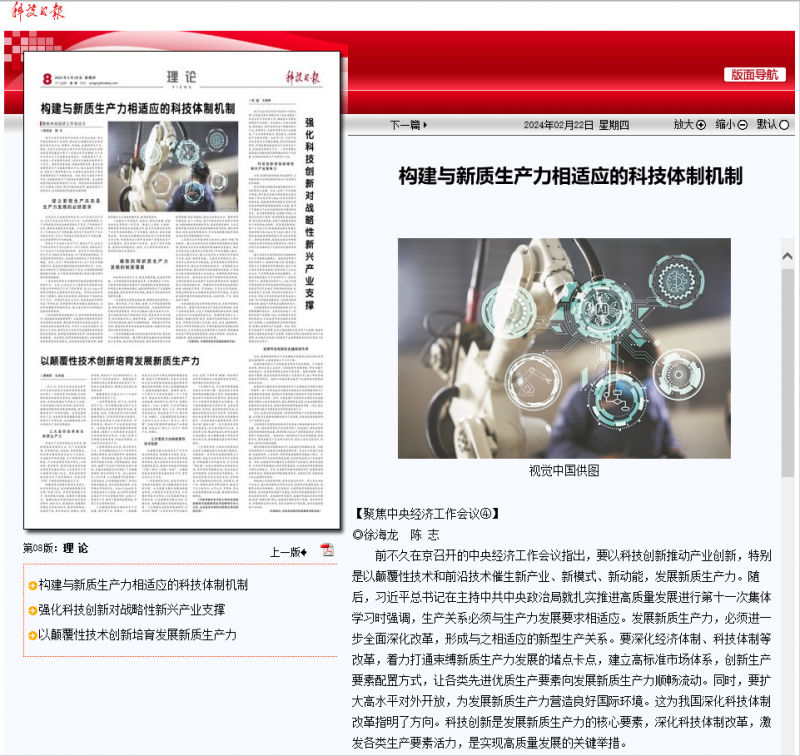This screenshot has height=756, width=800.
Task: Go to next article via 下一篇
Action: tap(408, 125)
